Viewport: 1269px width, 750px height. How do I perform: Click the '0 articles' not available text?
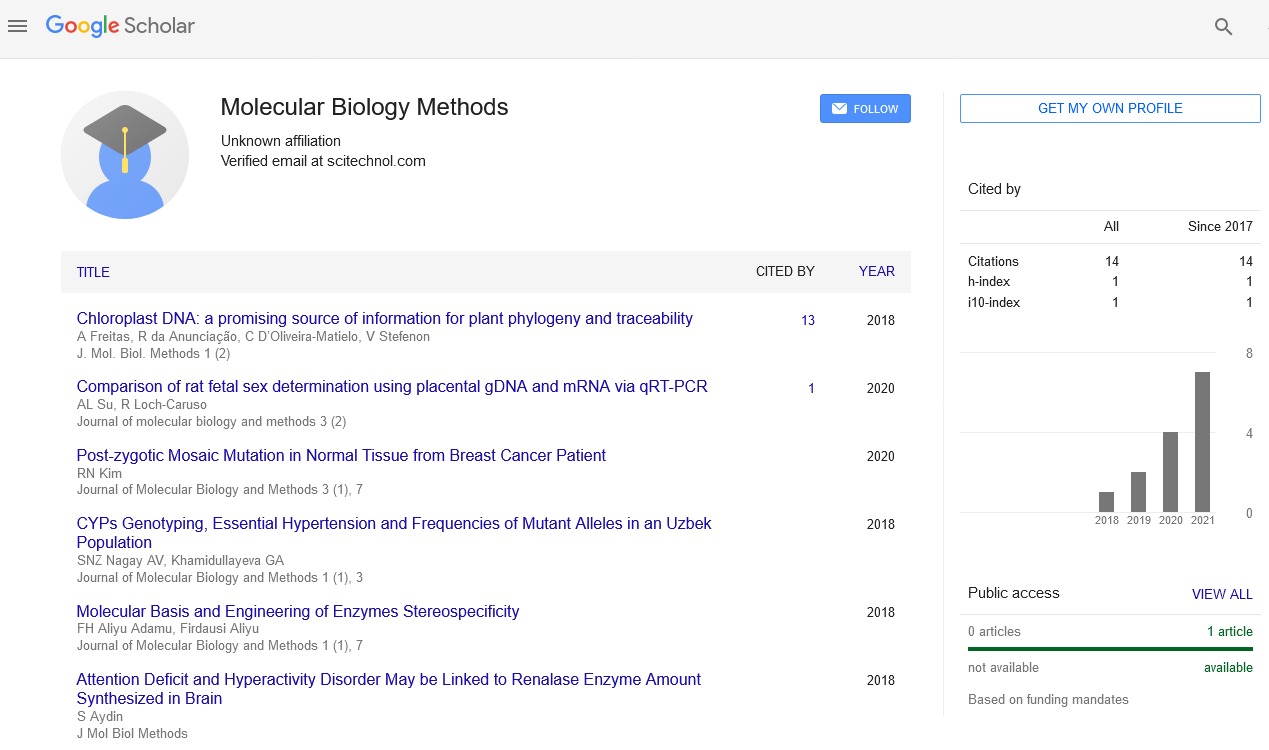pyautogui.click(x=994, y=631)
